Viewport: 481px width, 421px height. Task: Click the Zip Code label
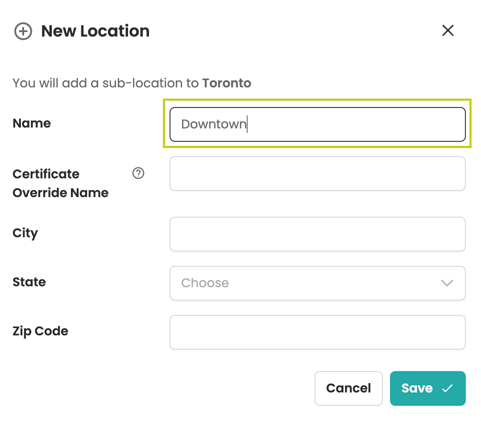point(40,331)
